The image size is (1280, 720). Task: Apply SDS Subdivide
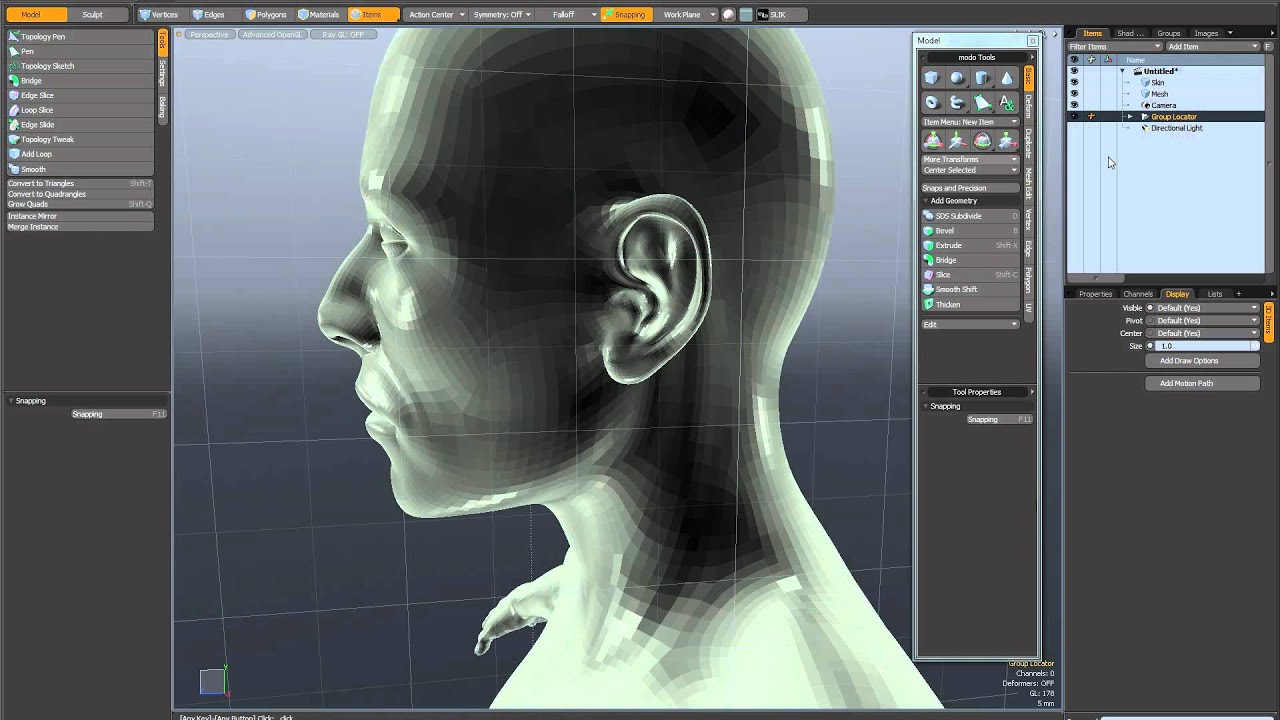(970, 216)
